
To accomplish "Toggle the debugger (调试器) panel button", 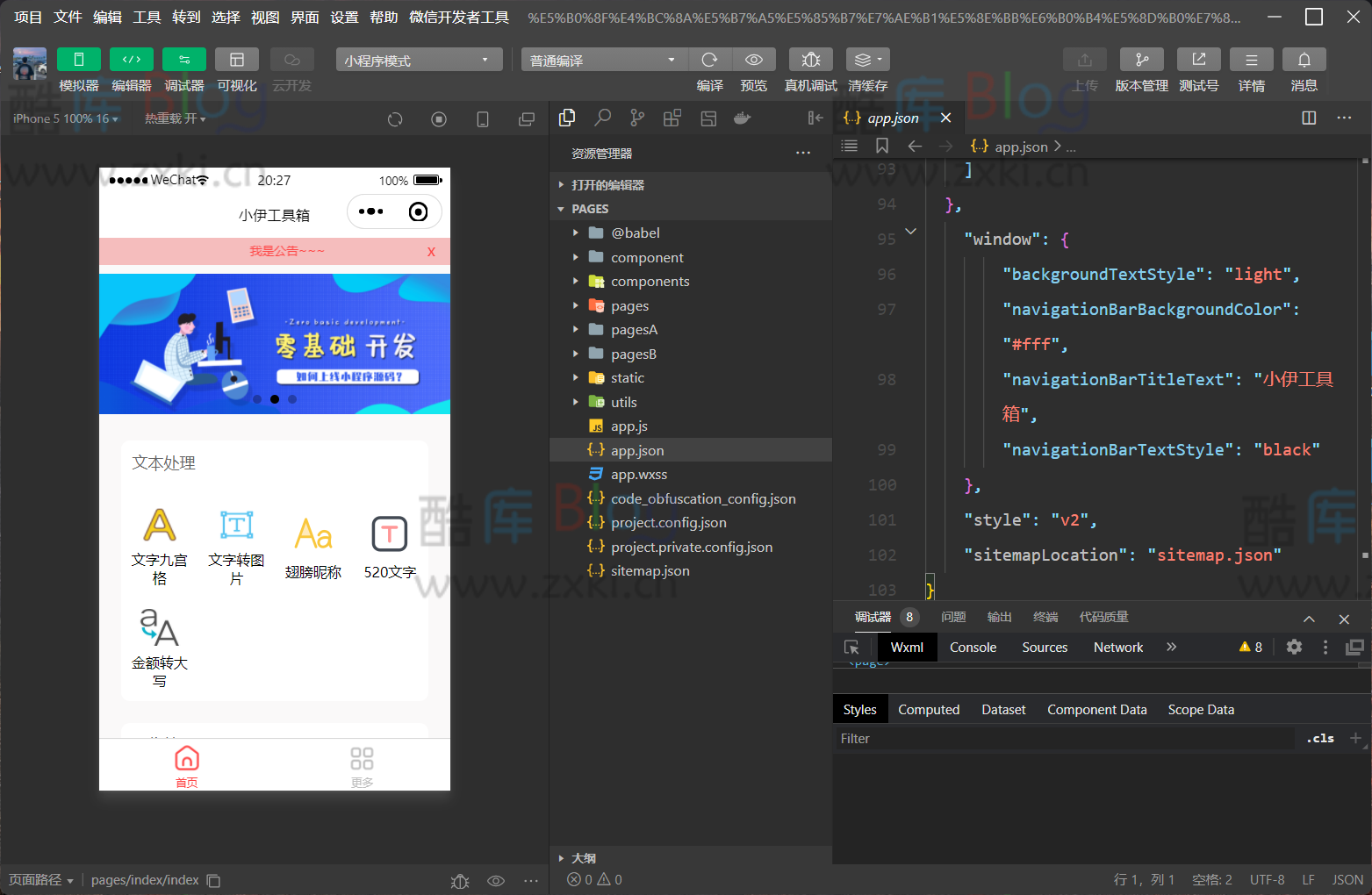I will [x=183, y=60].
